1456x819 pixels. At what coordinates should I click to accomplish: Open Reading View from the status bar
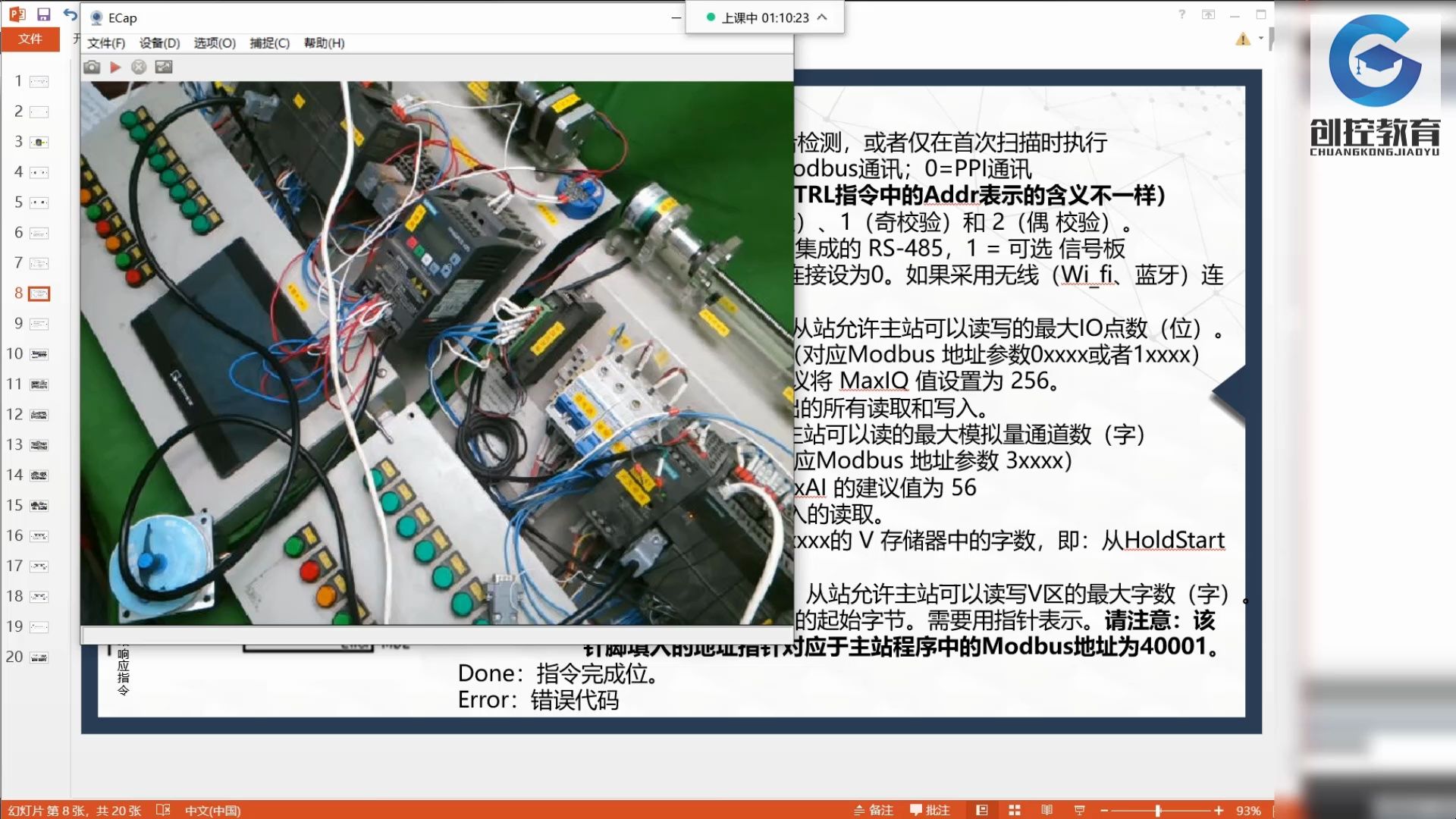tap(1047, 810)
